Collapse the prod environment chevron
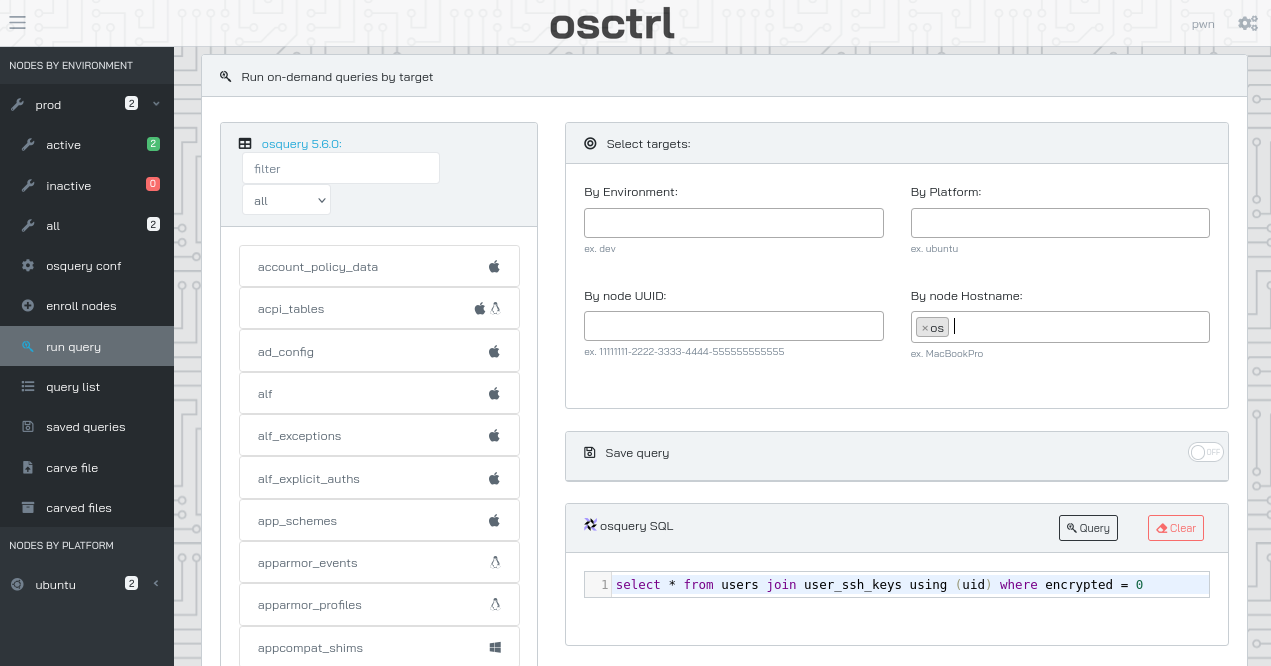This screenshot has width=1271, height=666. pos(156,104)
